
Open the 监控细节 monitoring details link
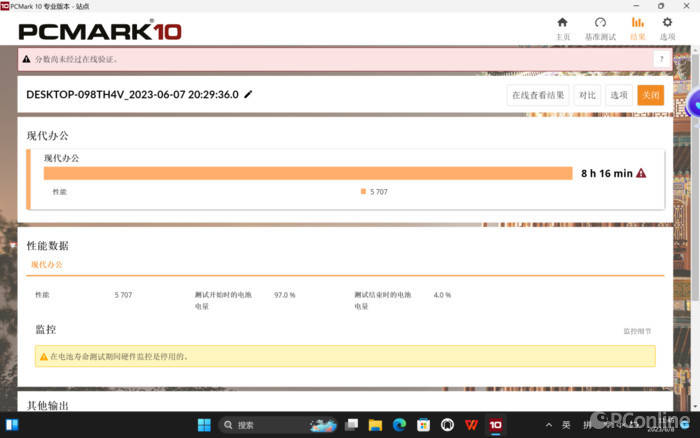click(x=637, y=331)
